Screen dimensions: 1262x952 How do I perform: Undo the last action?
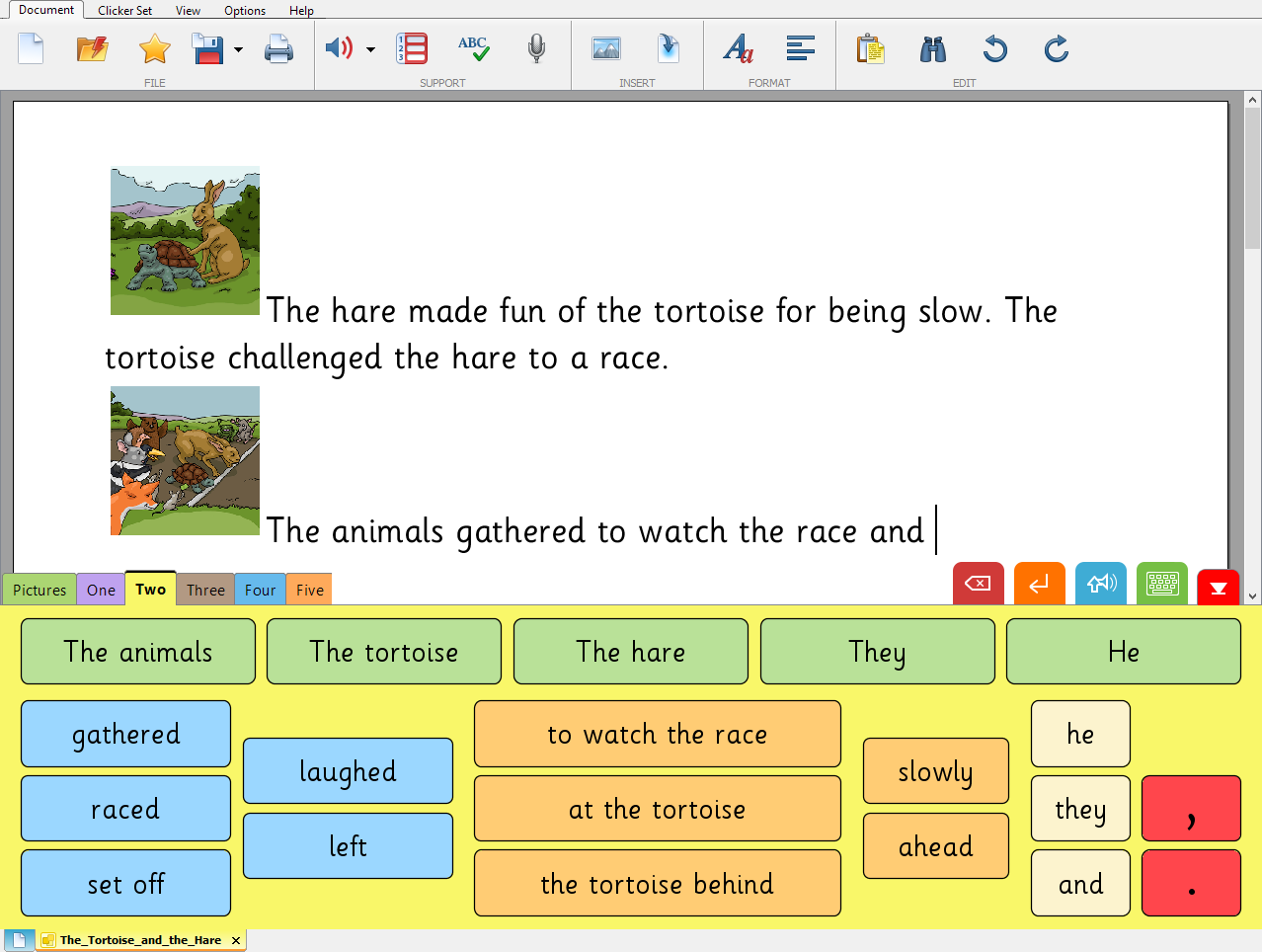pyautogui.click(x=994, y=48)
